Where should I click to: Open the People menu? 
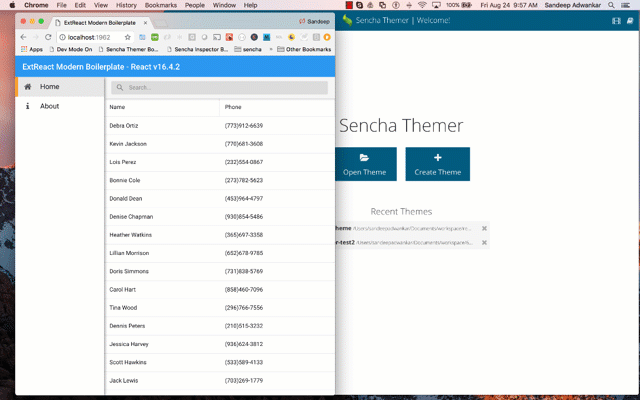click(x=195, y=5)
